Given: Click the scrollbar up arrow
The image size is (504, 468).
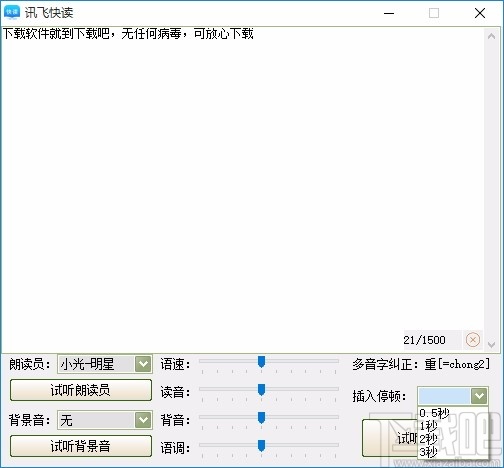Looking at the screenshot, I should coord(491,36).
